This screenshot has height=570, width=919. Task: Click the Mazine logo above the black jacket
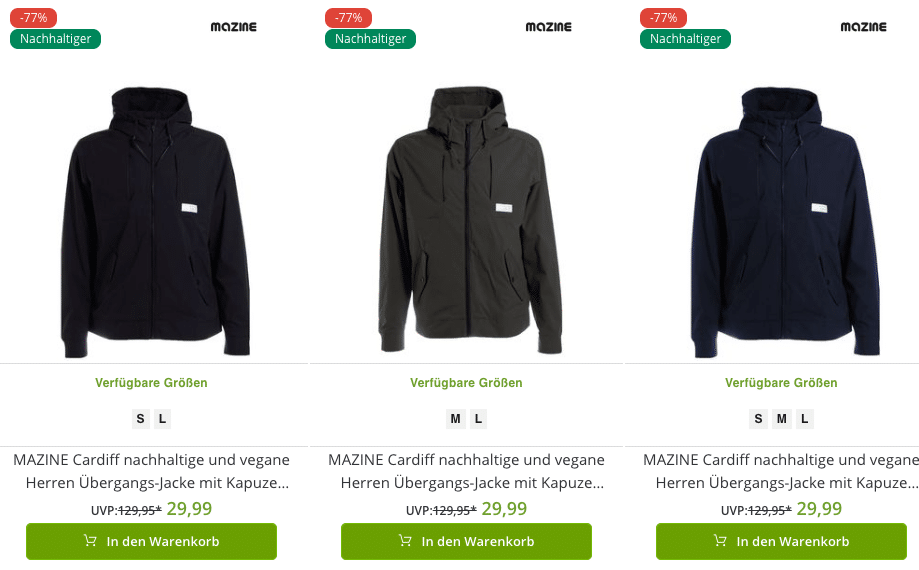[x=233, y=27]
